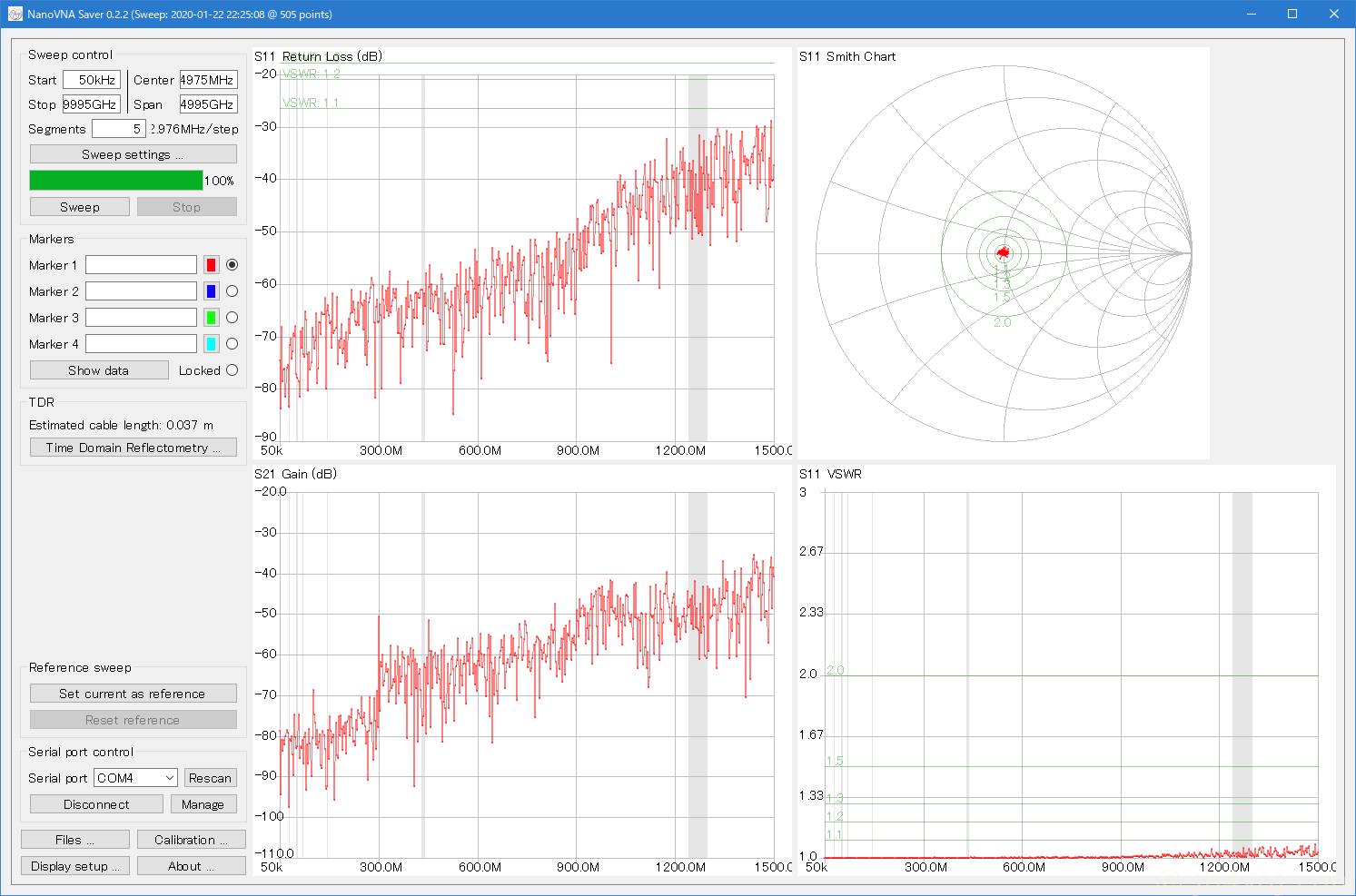Screen dimensions: 1356x896
Task: Focus the Center frequency field
Action: click(209, 80)
